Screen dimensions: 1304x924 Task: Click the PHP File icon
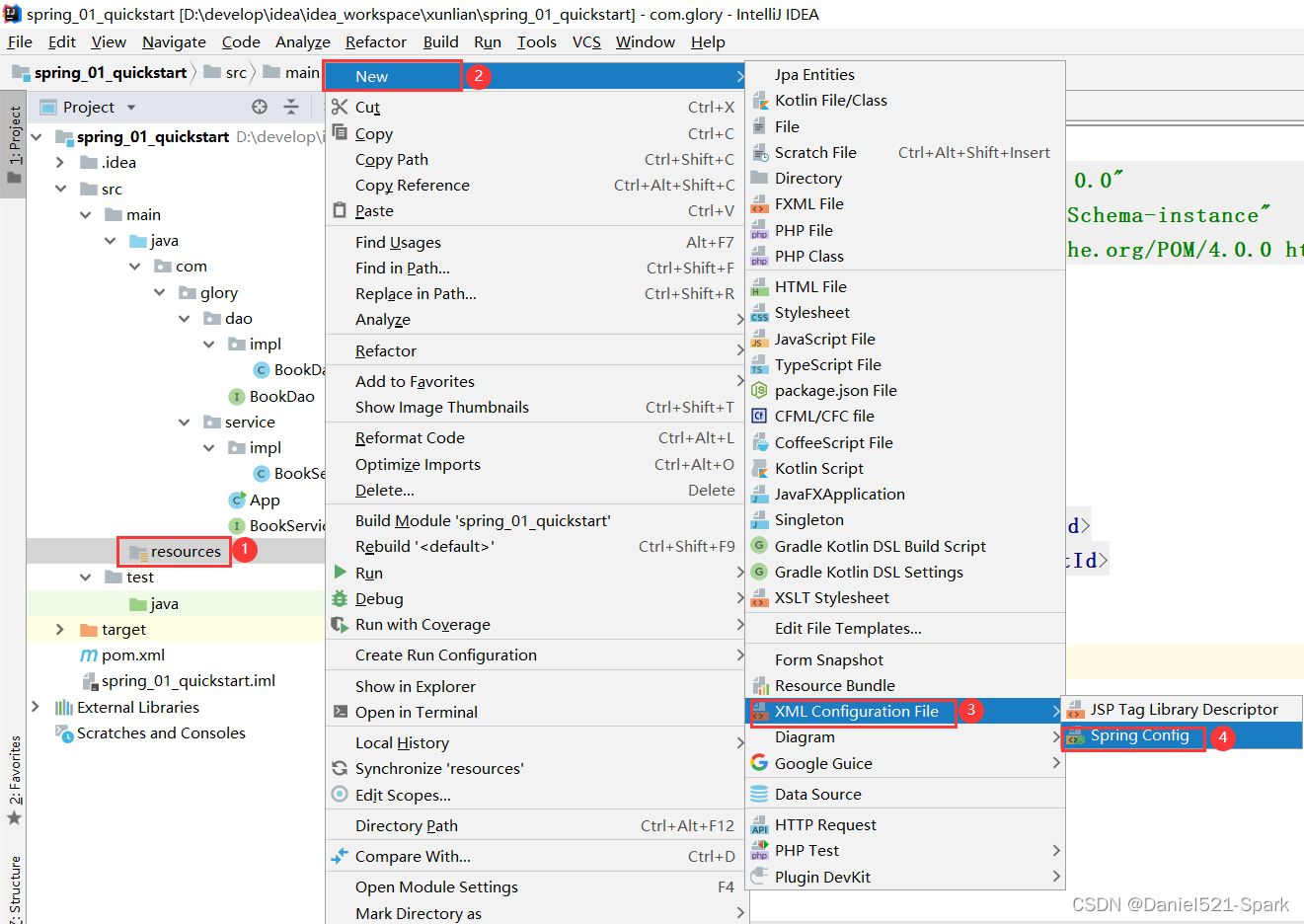pos(759,230)
